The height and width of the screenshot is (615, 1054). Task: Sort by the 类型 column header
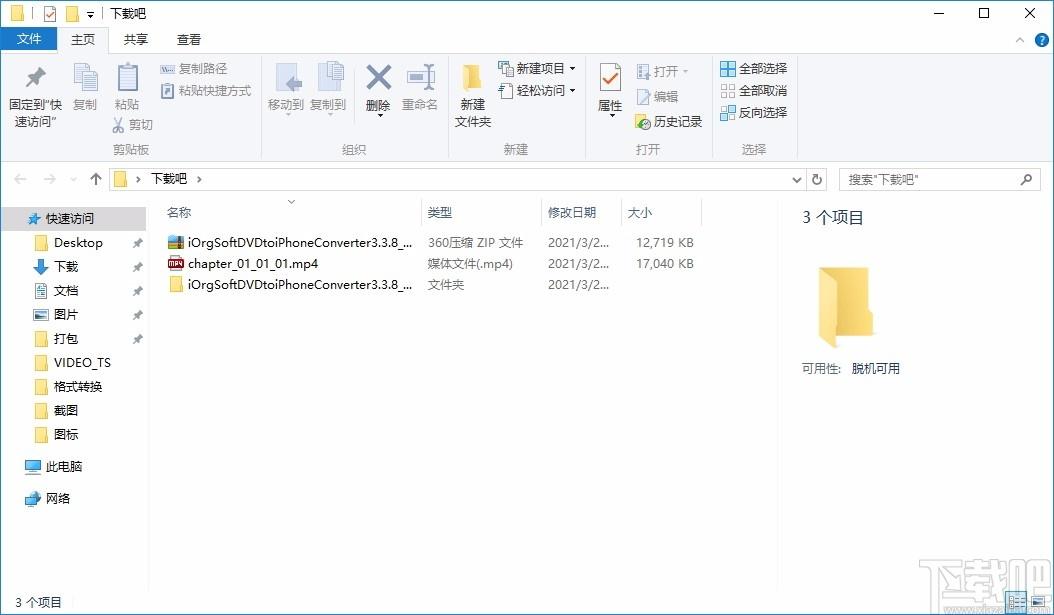pyautogui.click(x=440, y=212)
